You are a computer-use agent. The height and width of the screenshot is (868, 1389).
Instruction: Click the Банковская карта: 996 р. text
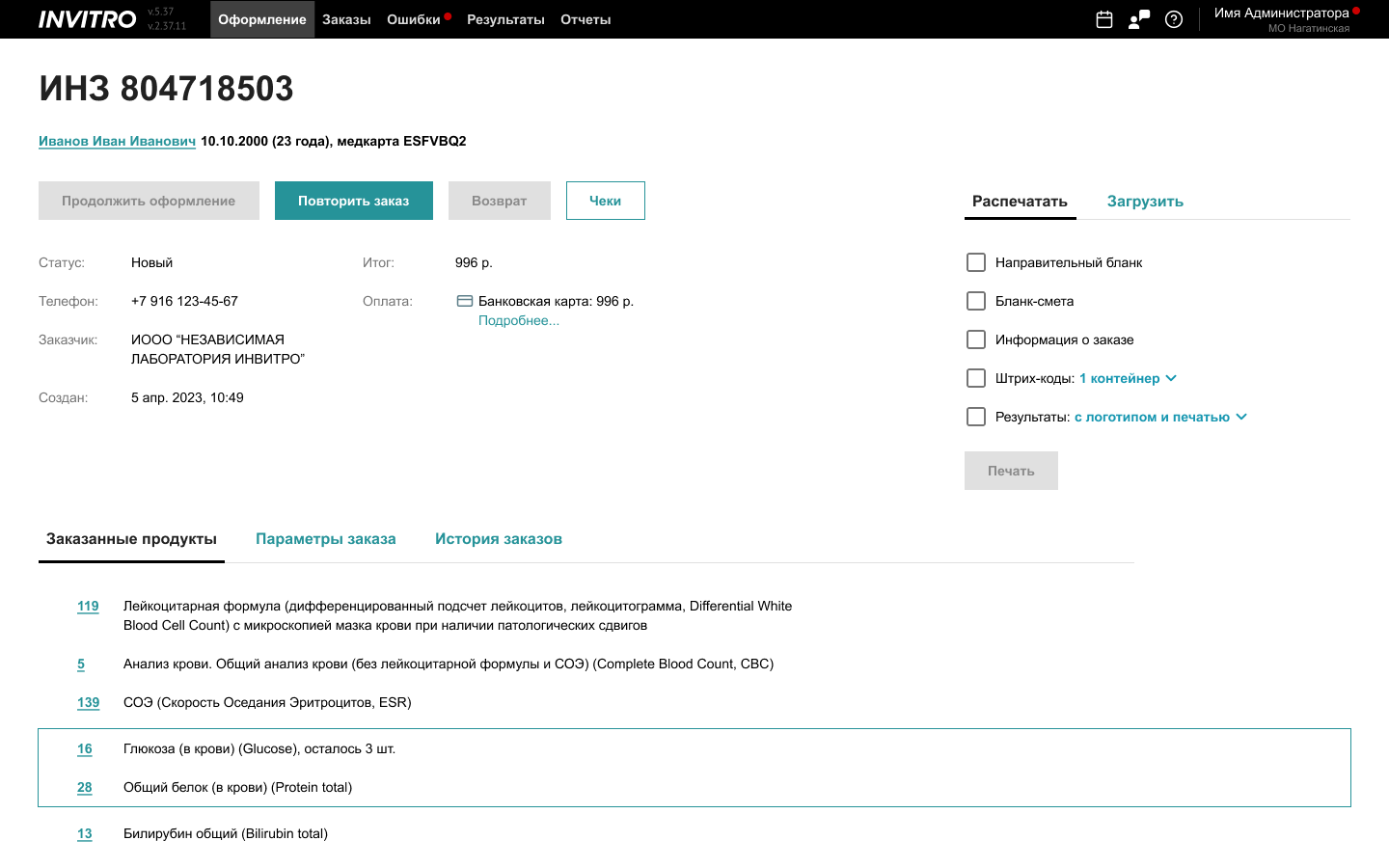coord(556,301)
